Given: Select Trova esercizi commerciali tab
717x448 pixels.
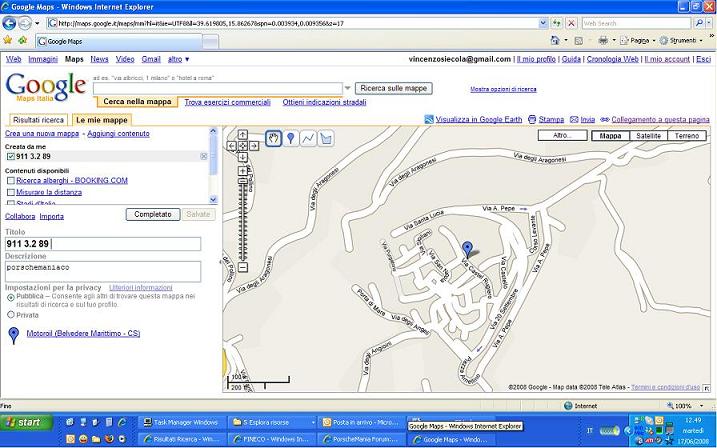Looking at the screenshot, I should pyautogui.click(x=227, y=102).
